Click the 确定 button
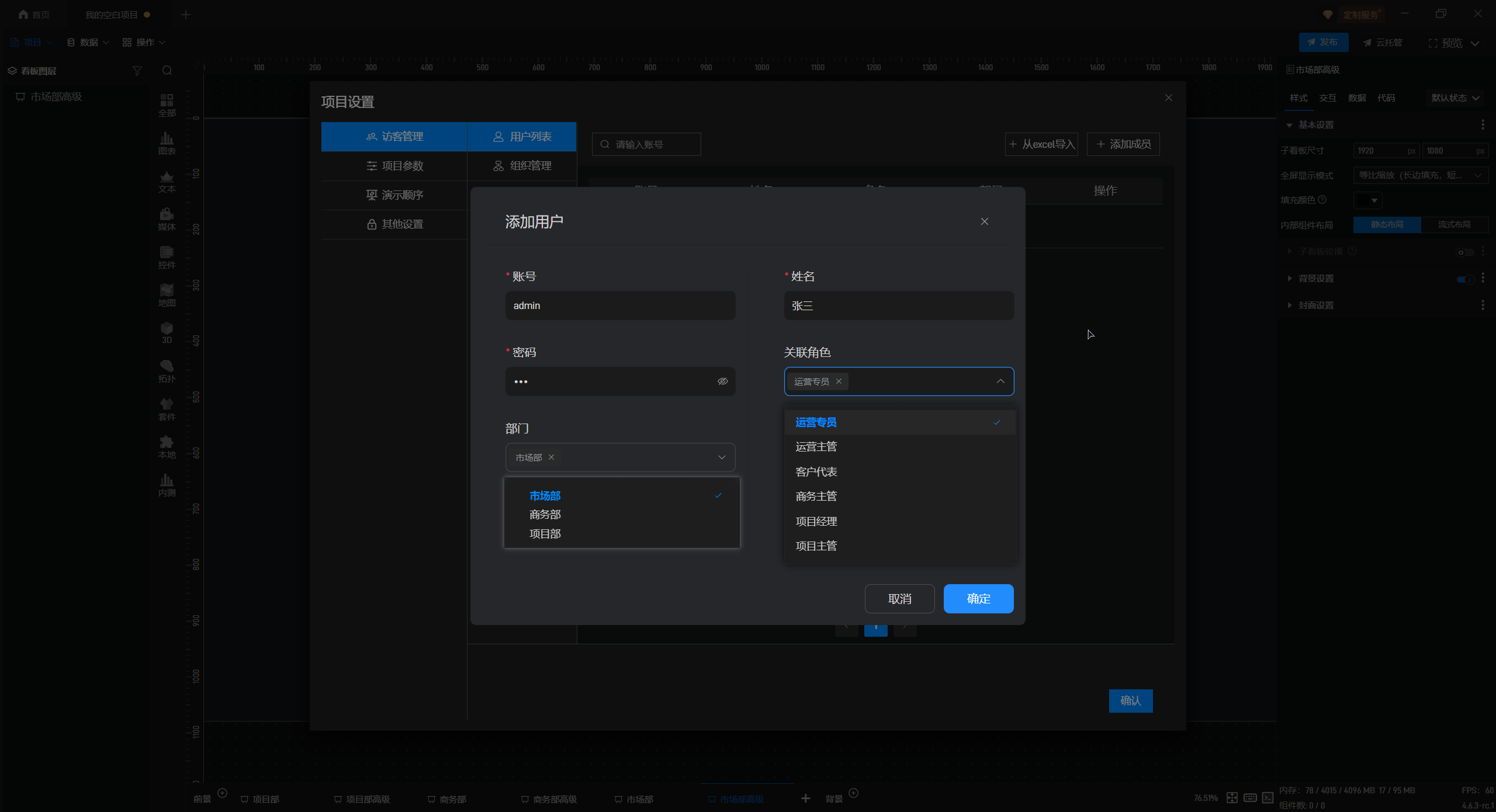 click(x=978, y=599)
